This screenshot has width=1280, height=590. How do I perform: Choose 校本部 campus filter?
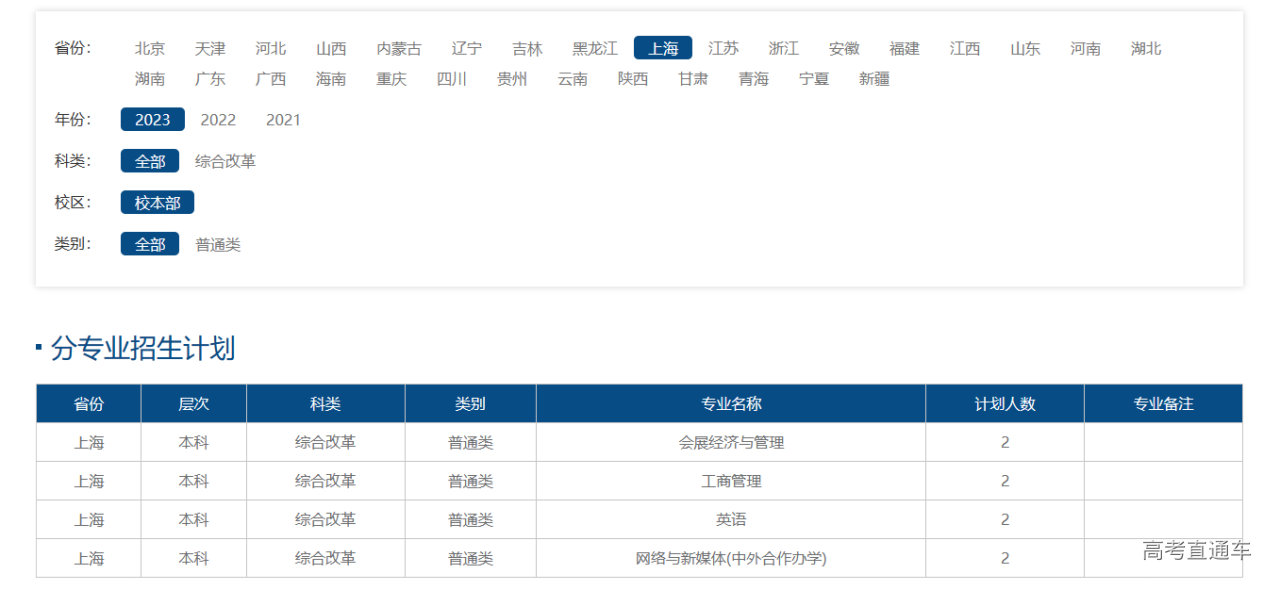157,203
